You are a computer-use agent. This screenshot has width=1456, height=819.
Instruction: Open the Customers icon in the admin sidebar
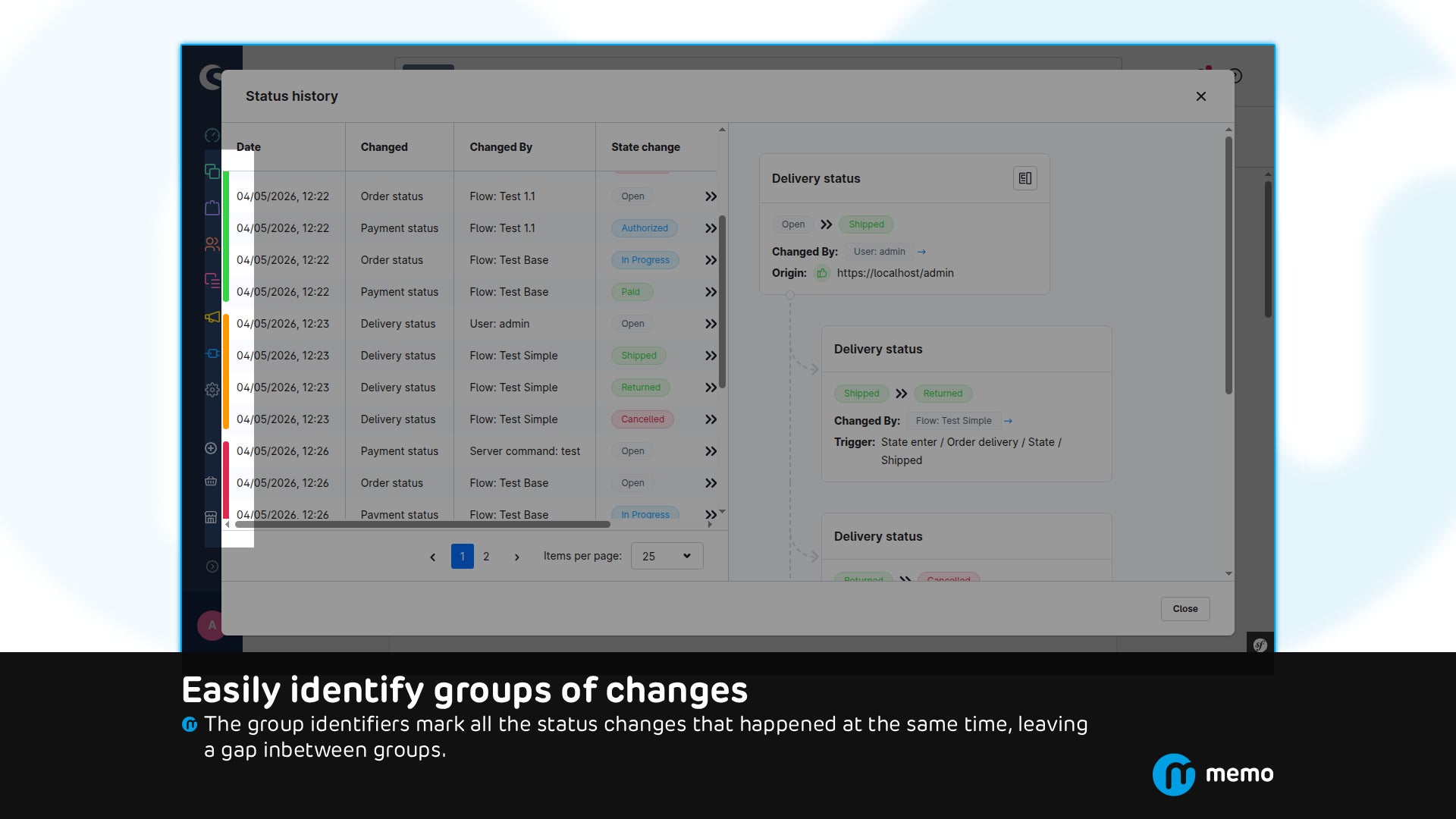(212, 244)
